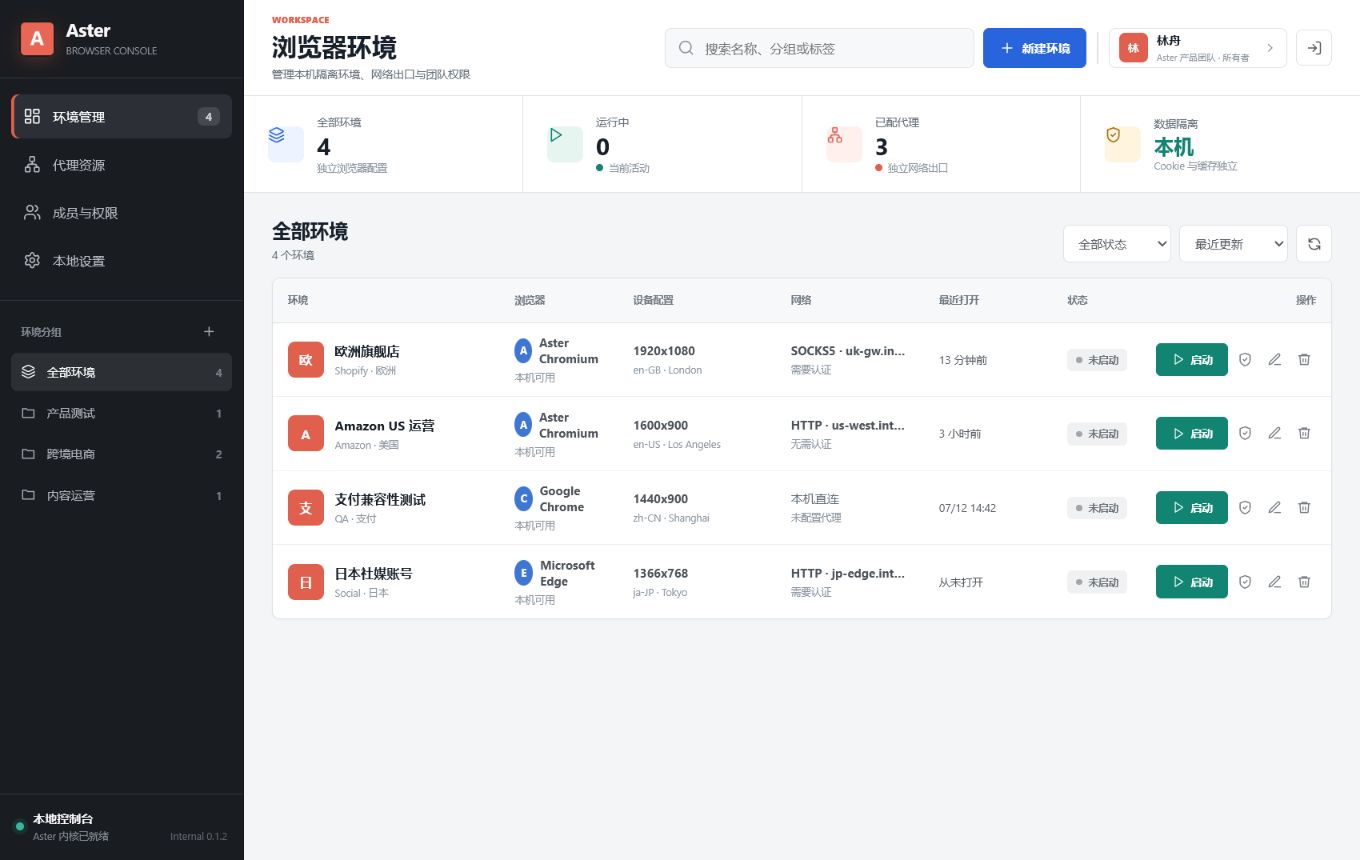Screen dimensions: 1360x860
Task: Open 成员与权限 in the sidebar
Action: [x=122, y=213]
